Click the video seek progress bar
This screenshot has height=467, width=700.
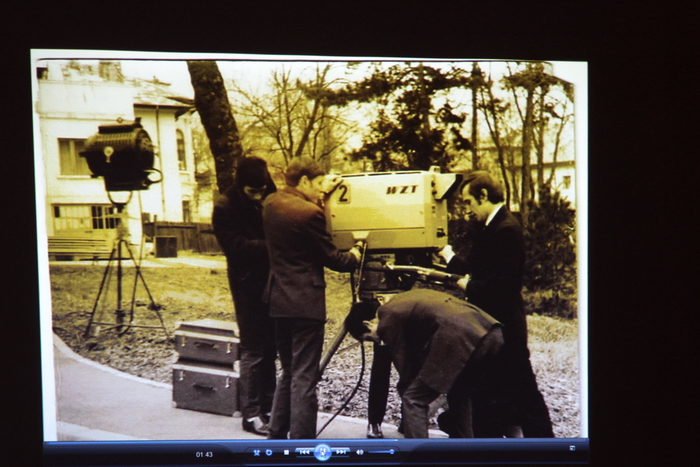tap(316, 442)
